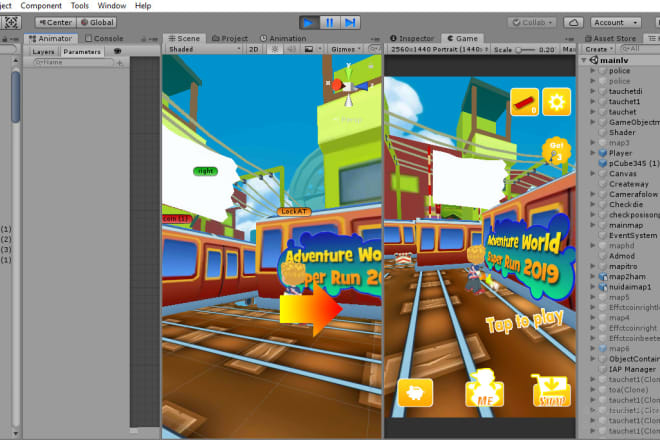This screenshot has width=660, height=440.
Task: Pause the game with the Pause button
Action: click(x=330, y=22)
